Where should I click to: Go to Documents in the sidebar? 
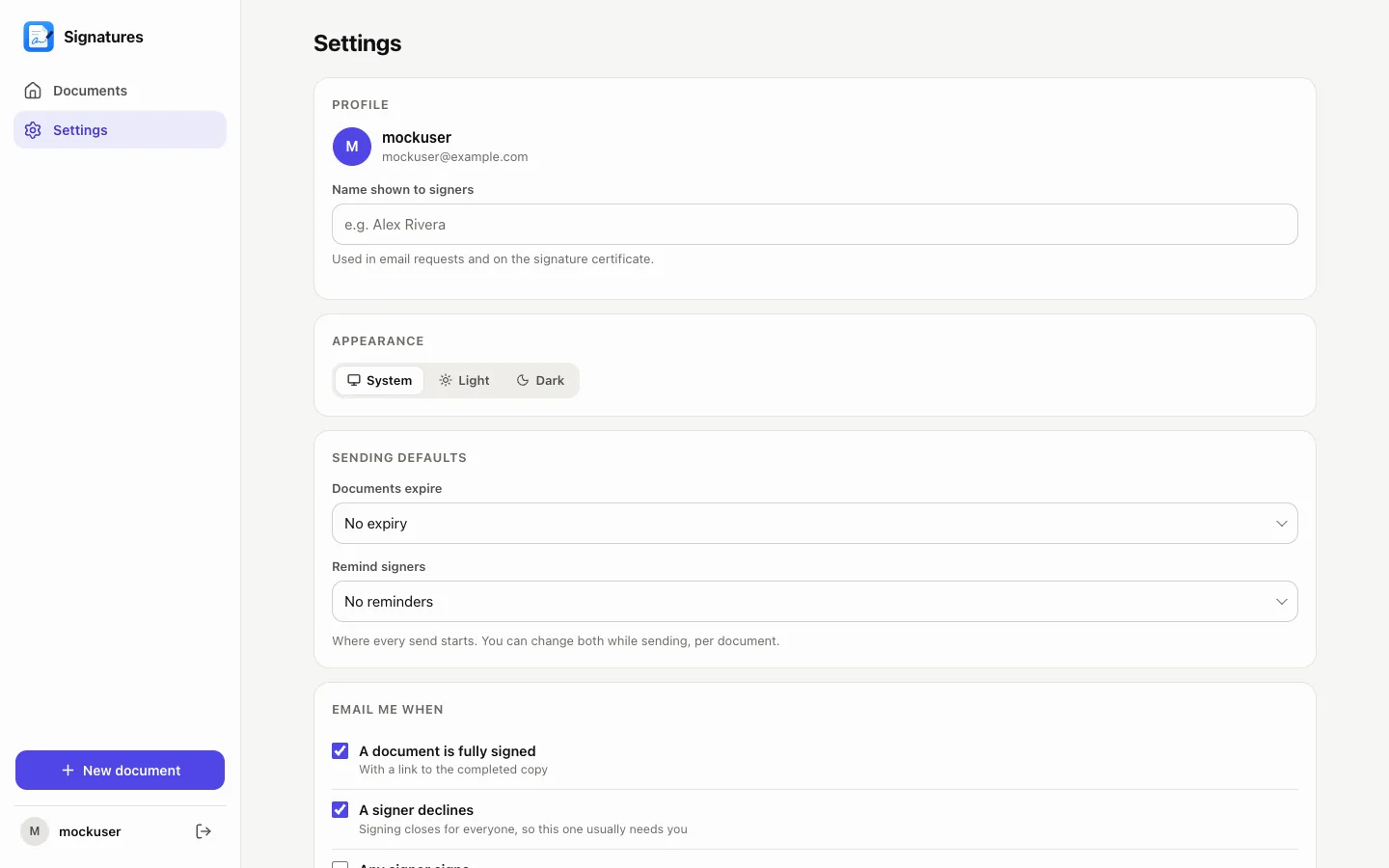120,91
